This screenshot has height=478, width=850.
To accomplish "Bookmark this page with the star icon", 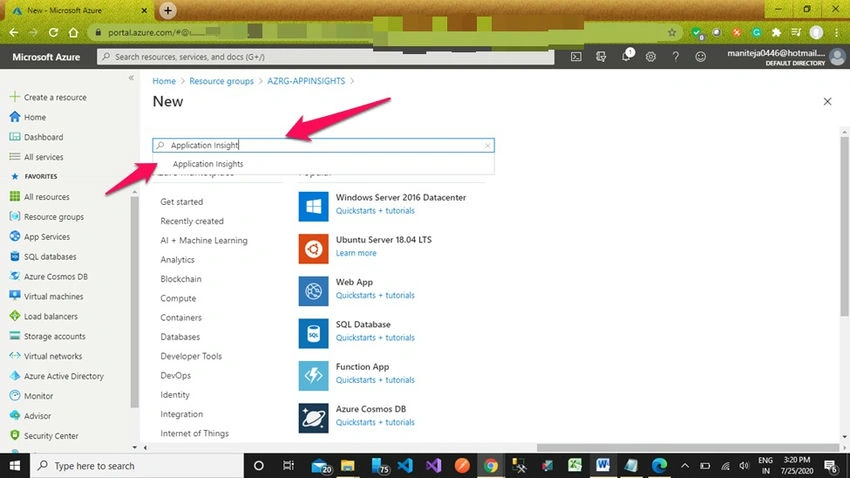I will 672,33.
